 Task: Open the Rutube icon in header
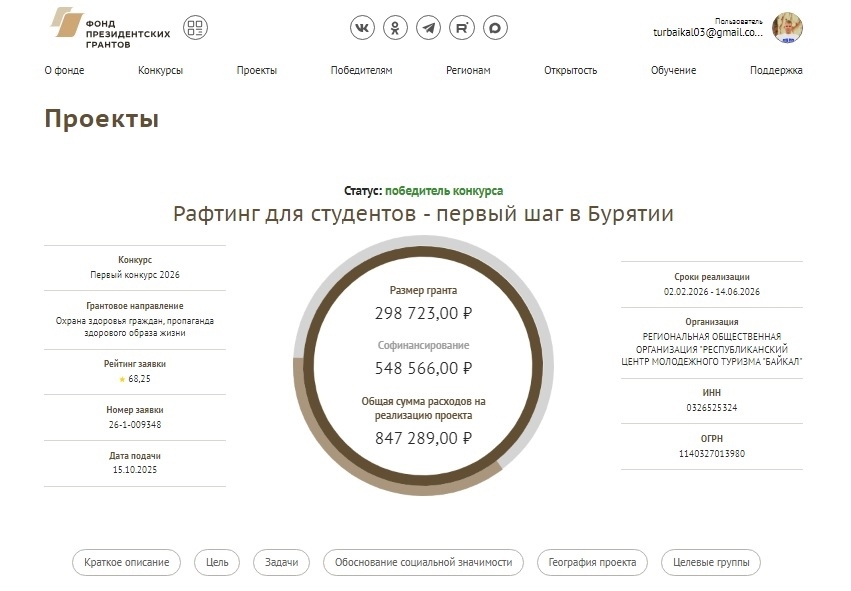(462, 28)
